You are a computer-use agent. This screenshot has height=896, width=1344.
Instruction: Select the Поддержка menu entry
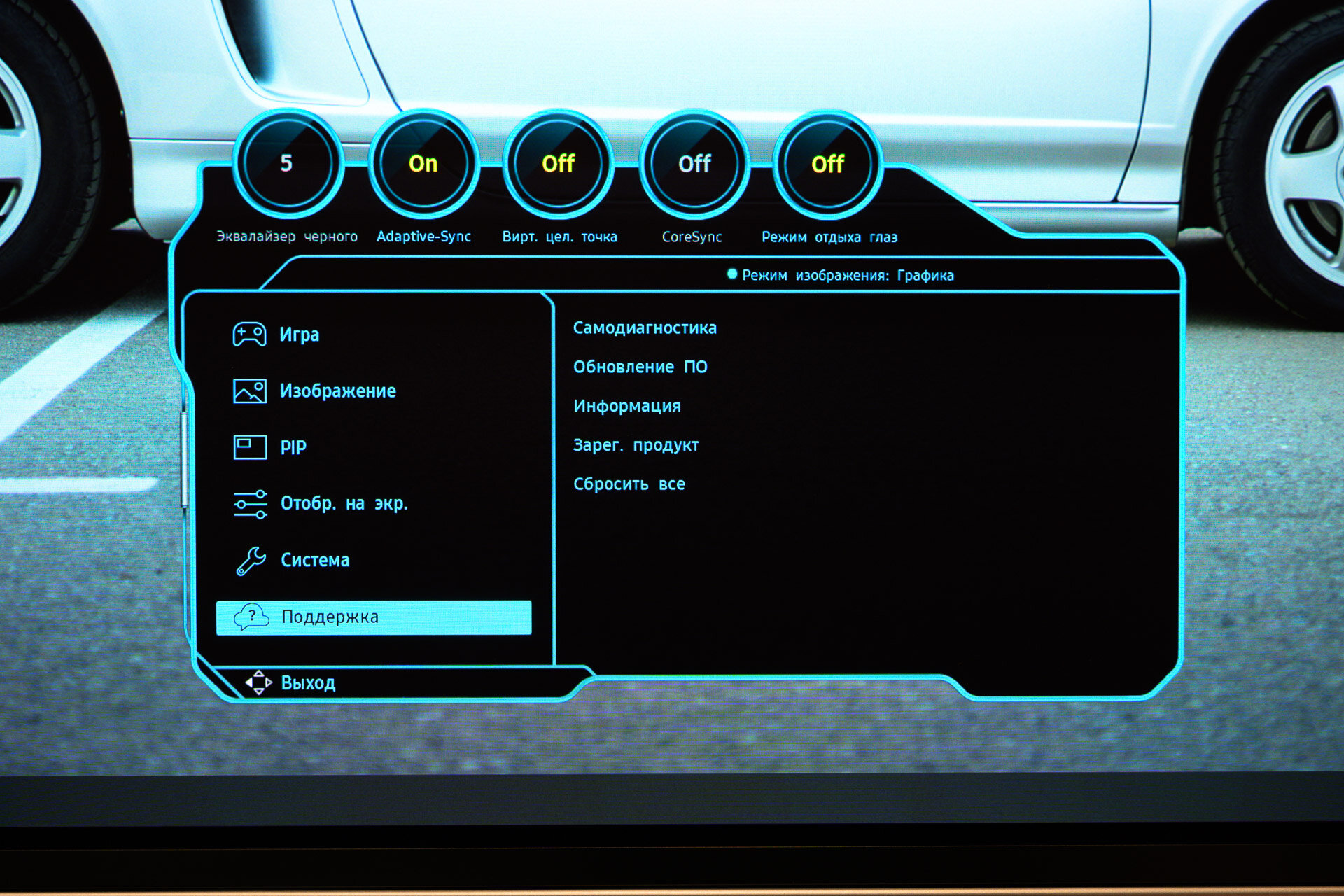click(374, 617)
